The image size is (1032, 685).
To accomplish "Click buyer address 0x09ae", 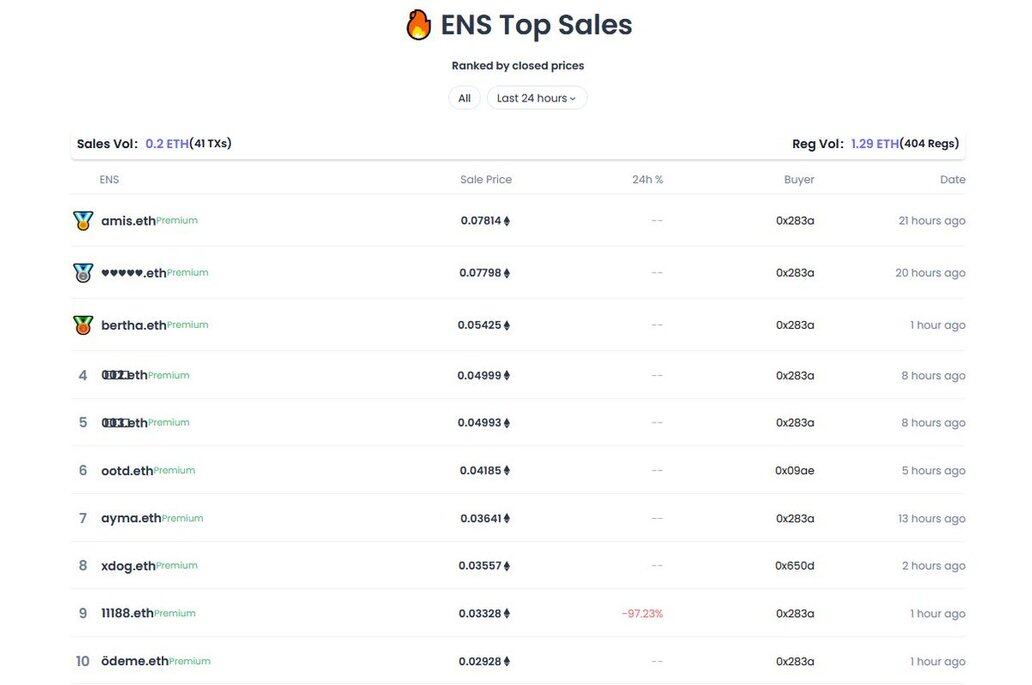I will click(795, 471).
